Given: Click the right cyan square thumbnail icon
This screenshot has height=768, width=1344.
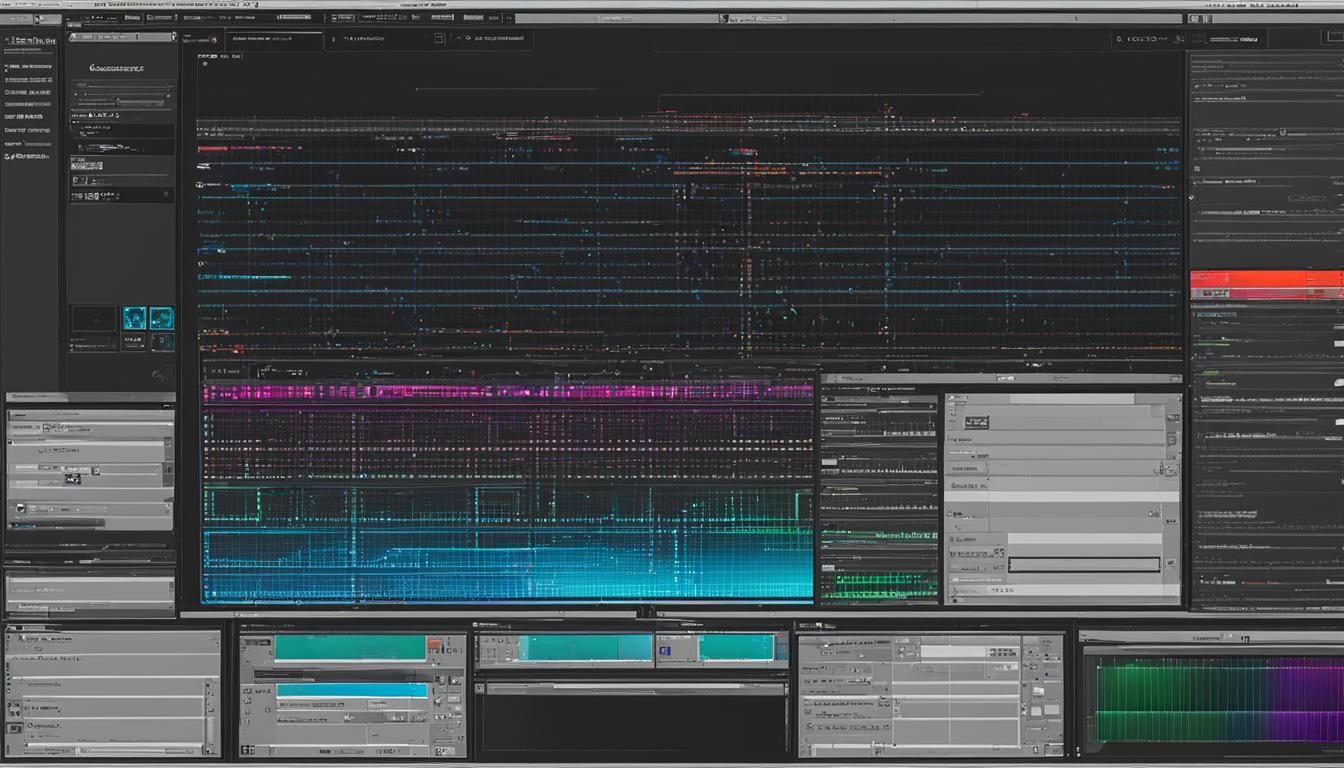Looking at the screenshot, I should 161,318.
